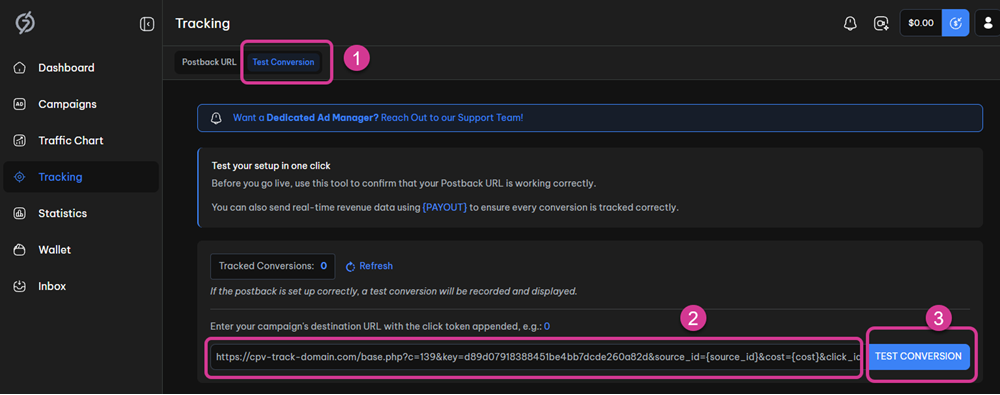The image size is (1000, 395).
Task: Click the camera icon in the header
Action: click(881, 24)
